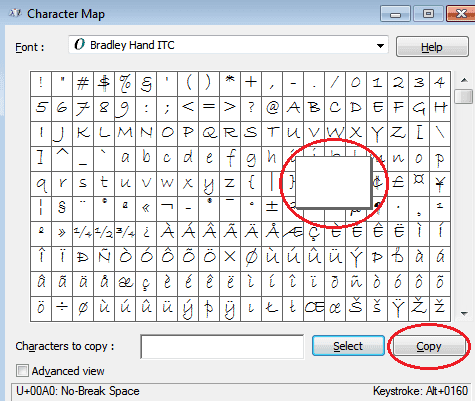Select the Œ capital ligature character

(314, 308)
